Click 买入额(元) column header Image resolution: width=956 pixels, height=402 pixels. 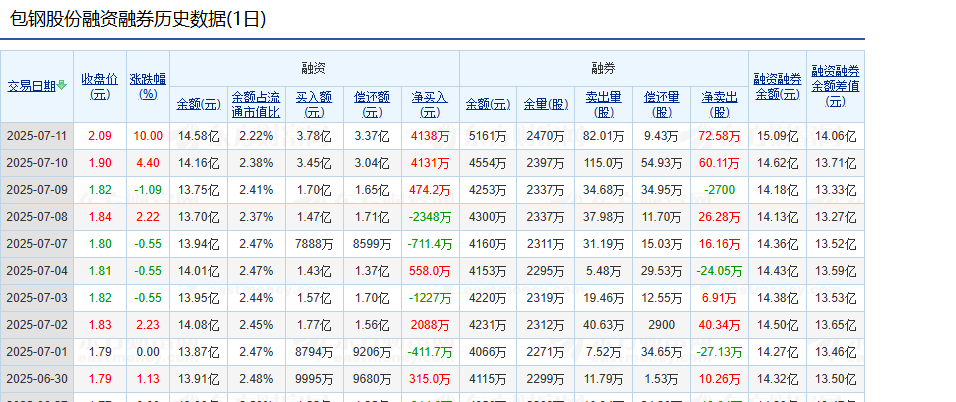pyautogui.click(x=314, y=104)
